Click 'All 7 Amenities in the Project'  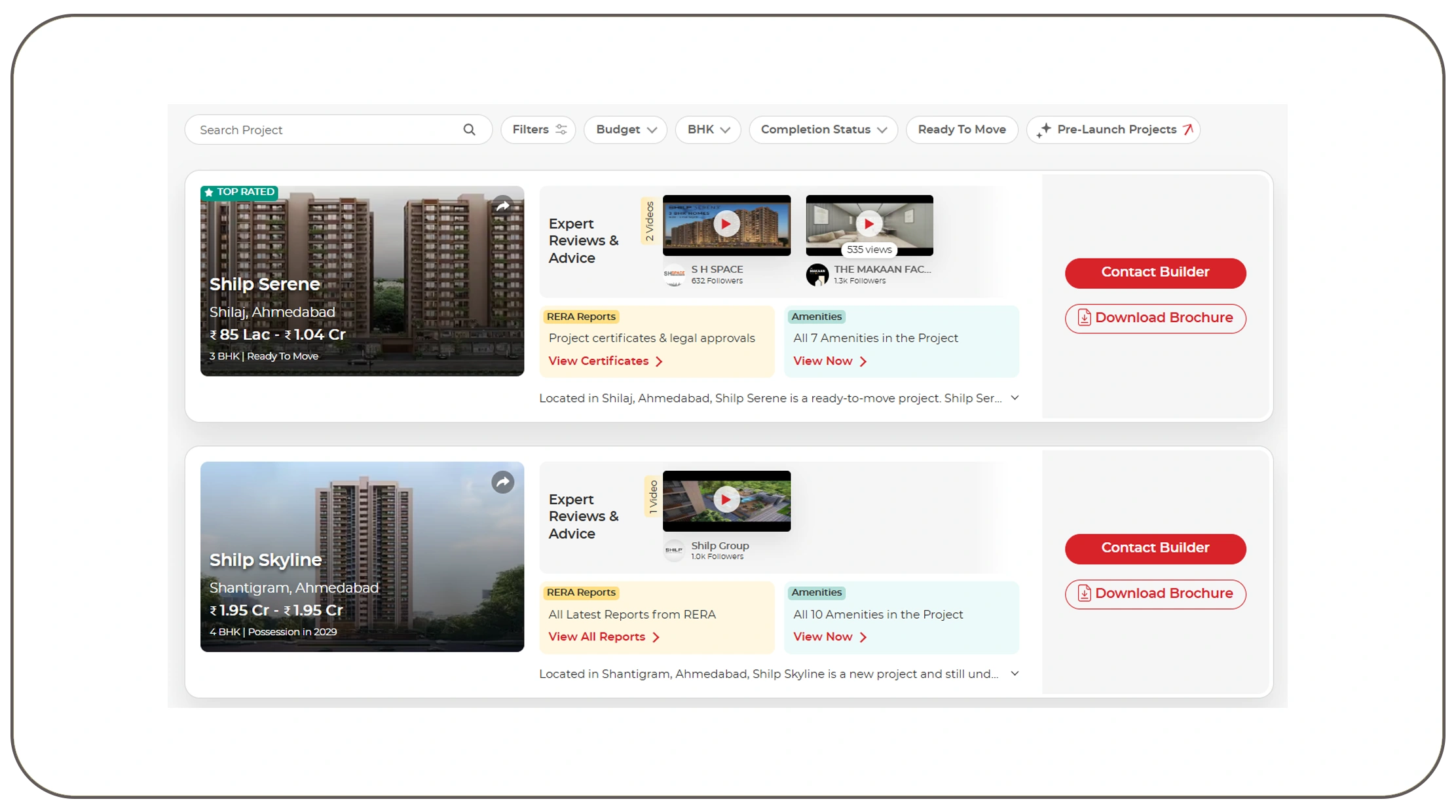pyautogui.click(x=876, y=339)
